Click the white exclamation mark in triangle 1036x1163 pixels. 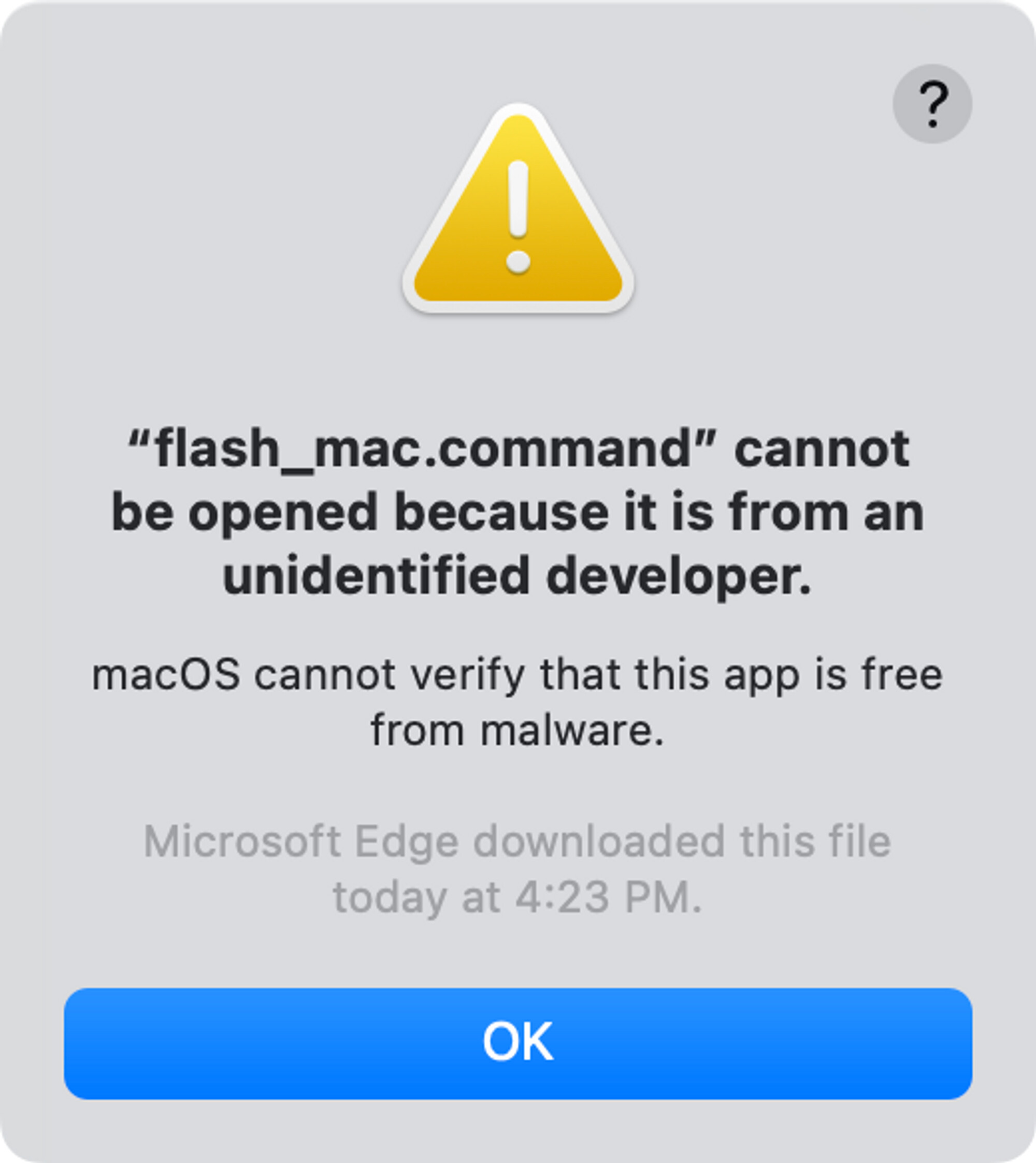click(x=518, y=217)
